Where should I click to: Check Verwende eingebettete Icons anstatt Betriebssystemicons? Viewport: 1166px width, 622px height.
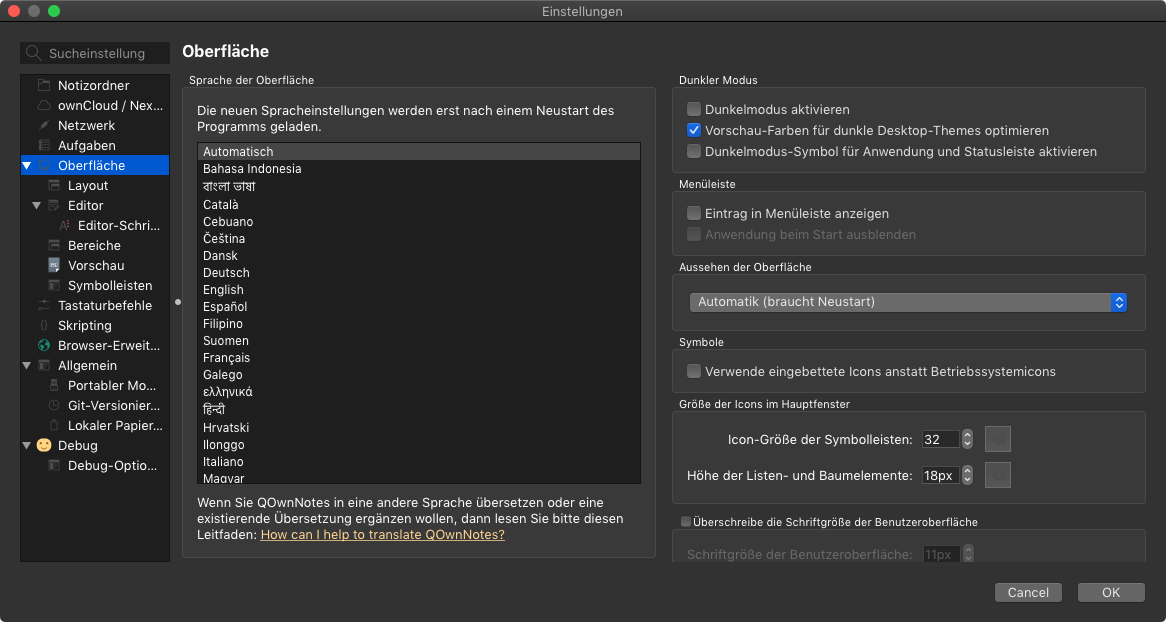click(x=694, y=371)
